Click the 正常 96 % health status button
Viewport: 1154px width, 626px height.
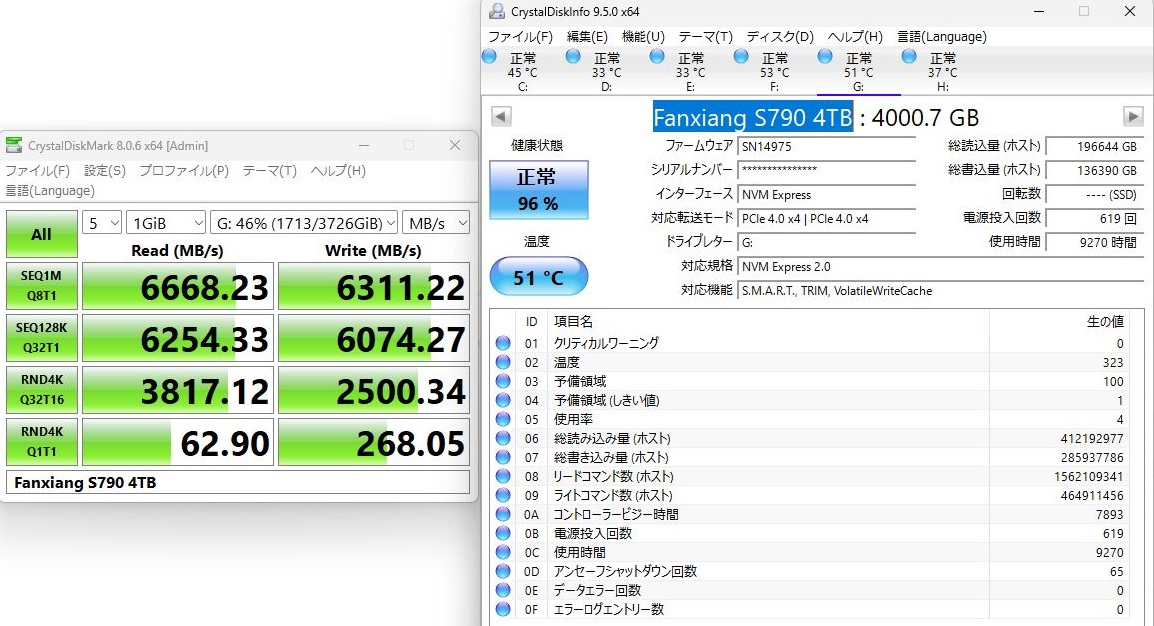click(539, 189)
